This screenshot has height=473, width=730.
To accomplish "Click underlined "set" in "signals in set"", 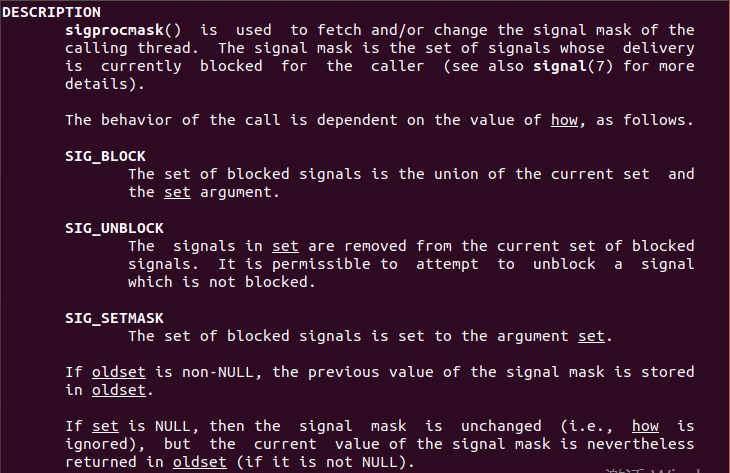I will (x=284, y=246).
